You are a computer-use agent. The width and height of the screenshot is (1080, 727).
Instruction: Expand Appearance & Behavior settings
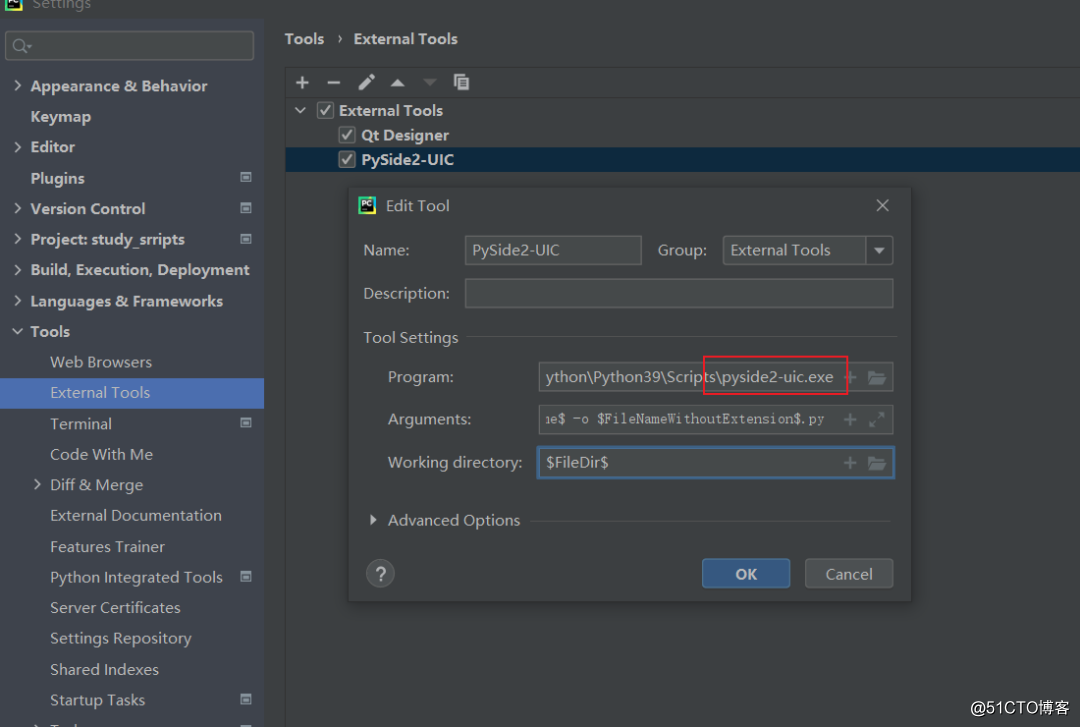(x=17, y=85)
